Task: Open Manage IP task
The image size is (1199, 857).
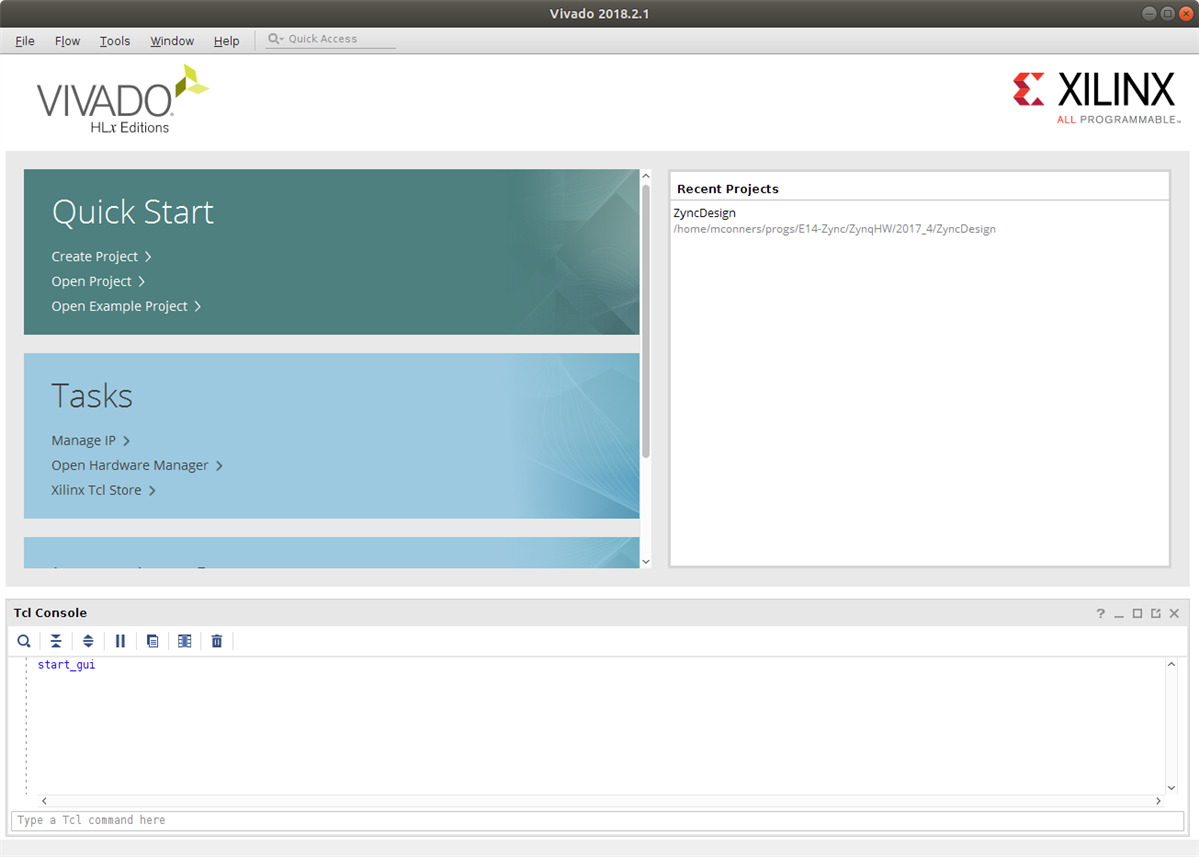Action: coord(83,440)
